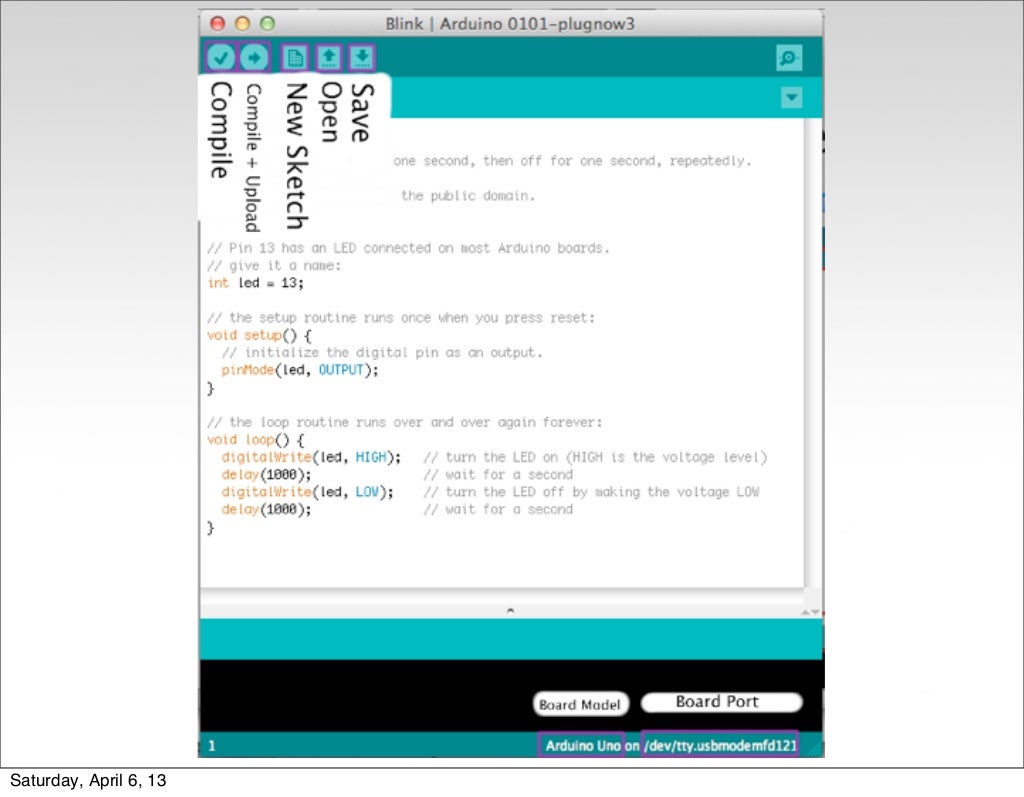Screen dimensions: 1024x797
Task: Click 'Arduino Uno' board name in status bar
Action: pyautogui.click(x=583, y=745)
